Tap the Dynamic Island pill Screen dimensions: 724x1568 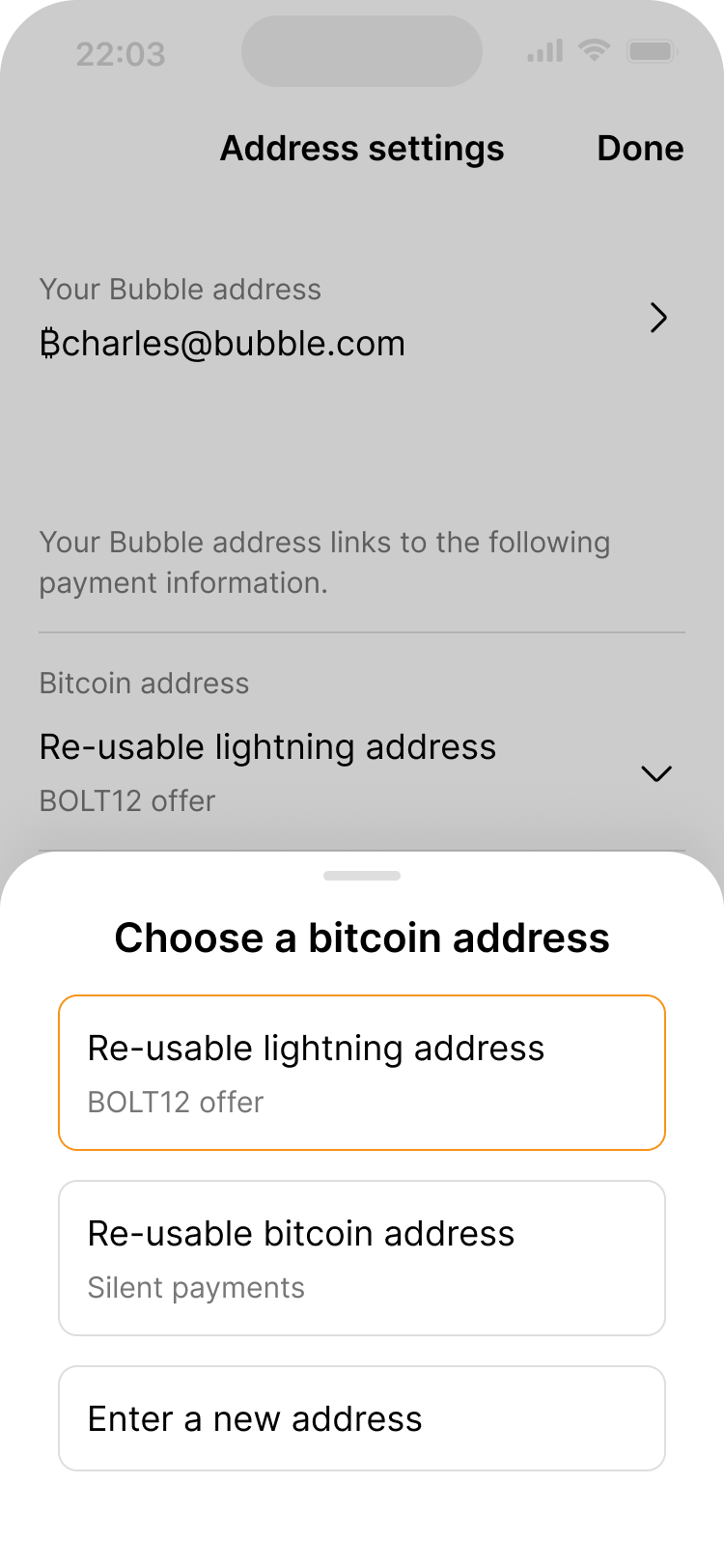point(362,51)
